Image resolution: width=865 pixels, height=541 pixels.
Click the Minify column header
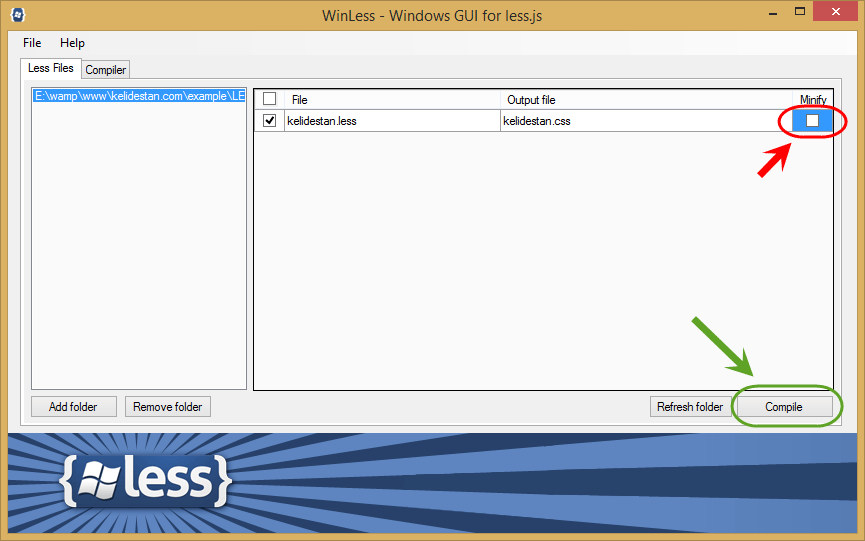(x=813, y=100)
